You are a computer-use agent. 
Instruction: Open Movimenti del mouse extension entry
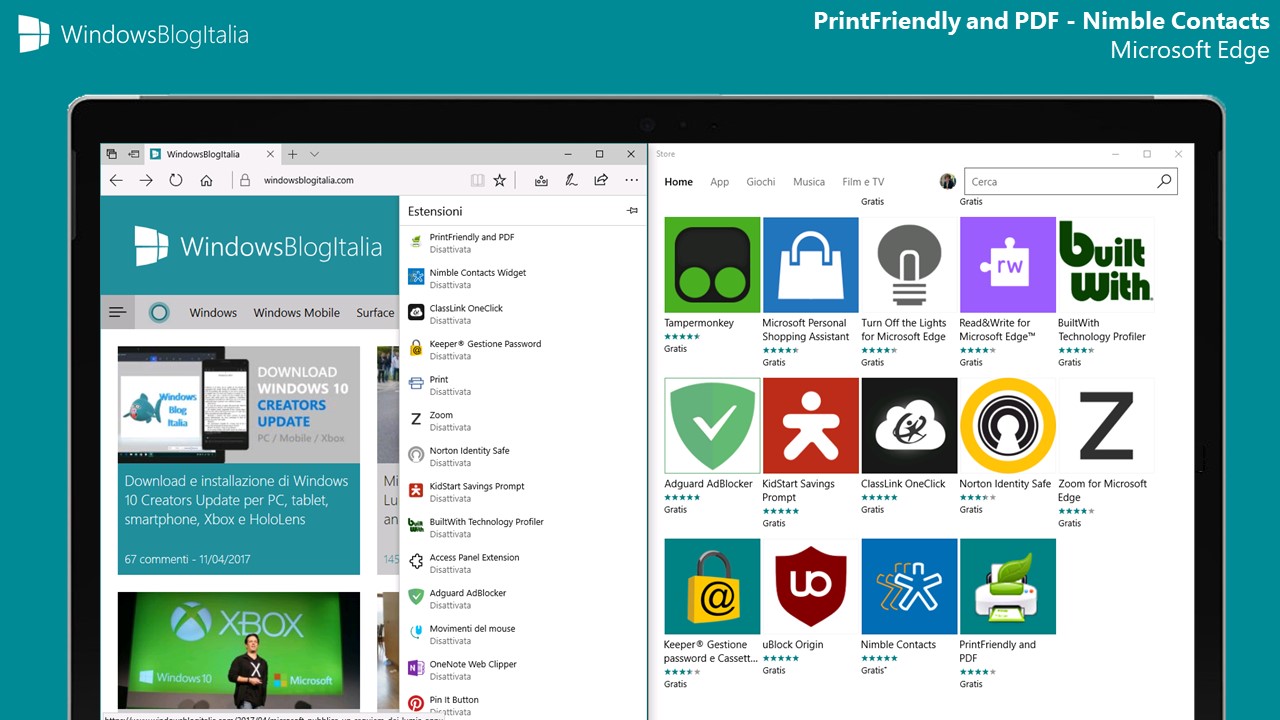pos(523,634)
